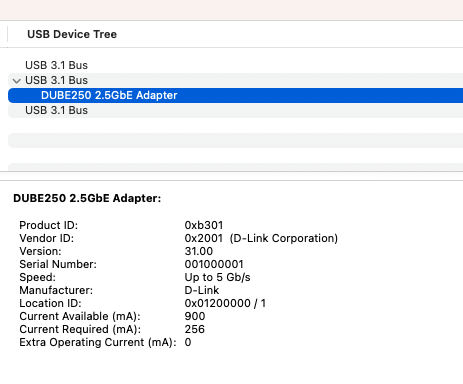Click the D-Link manufacturer value

click(x=202, y=290)
